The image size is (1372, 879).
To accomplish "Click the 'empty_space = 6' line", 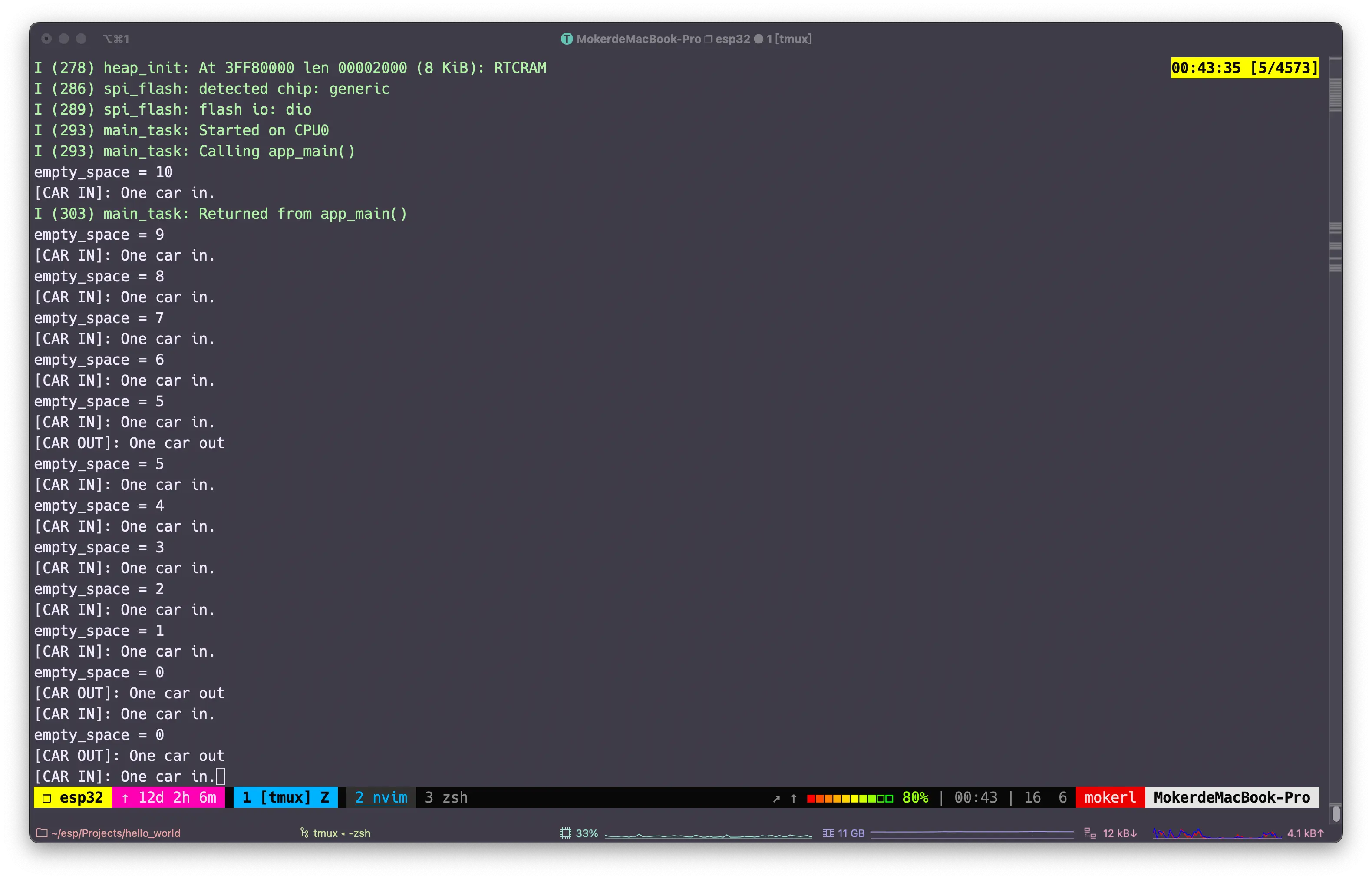I will [x=99, y=360].
